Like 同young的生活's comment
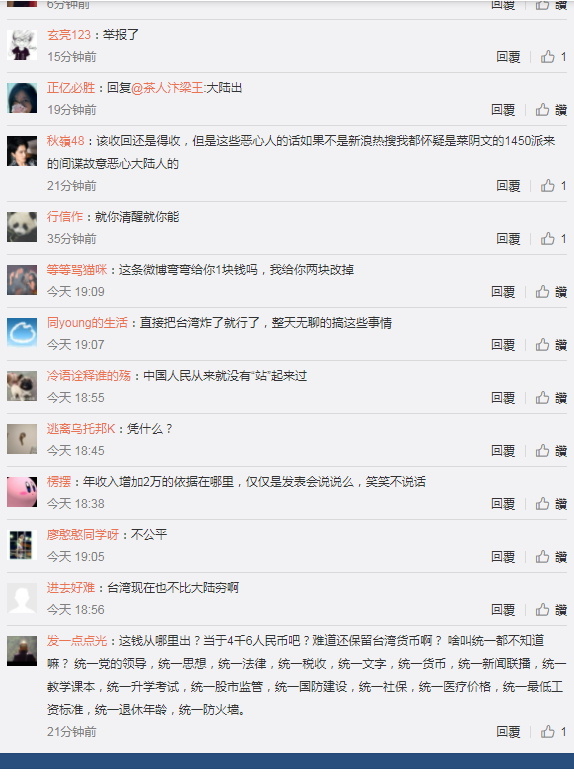Screen dimensions: 574x777 pos(551,345)
